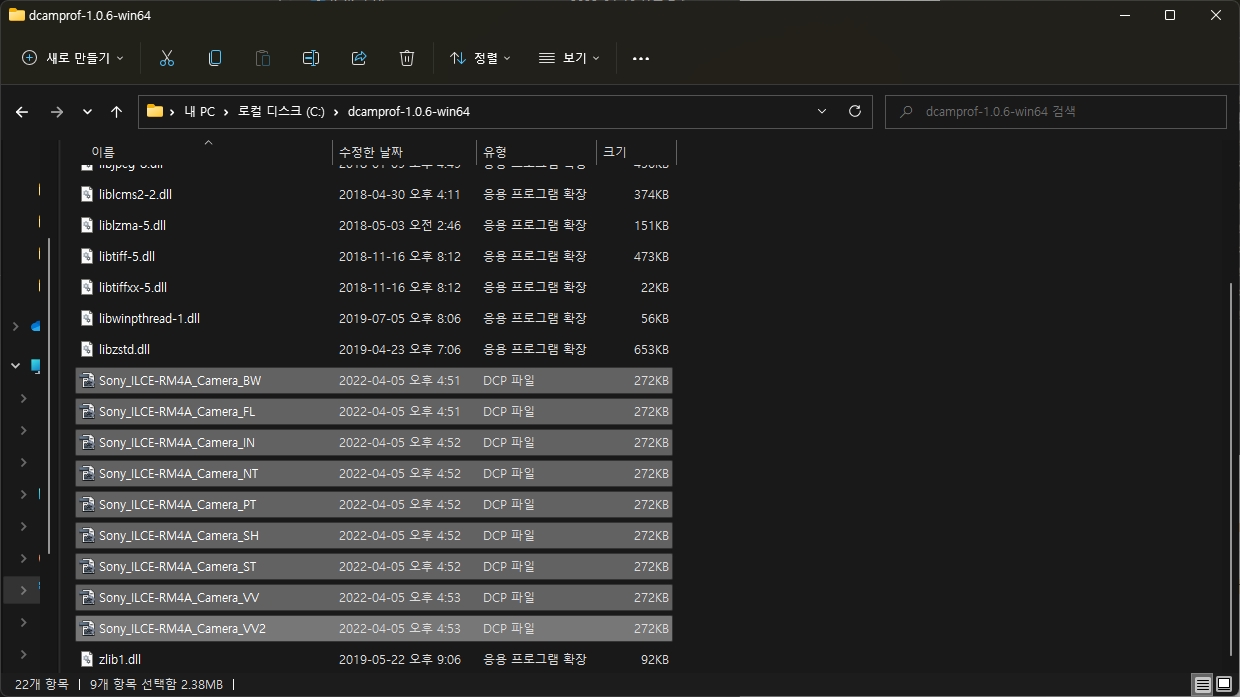The image size is (1240, 697).
Task: Go up one folder level arrow
Action: (x=116, y=112)
